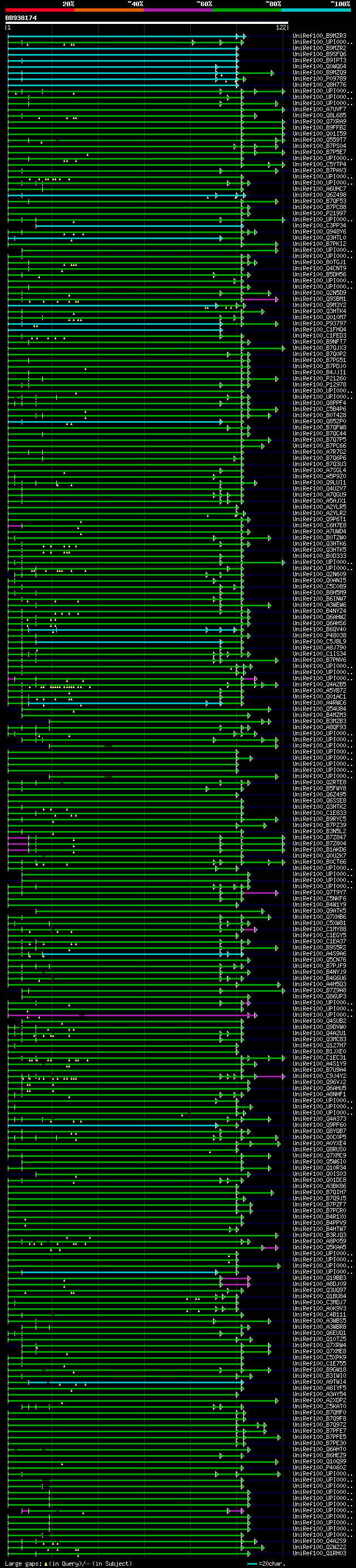Click label UniRef100_A6UHC7
The height and width of the screenshot is (1568, 356).
319,189
